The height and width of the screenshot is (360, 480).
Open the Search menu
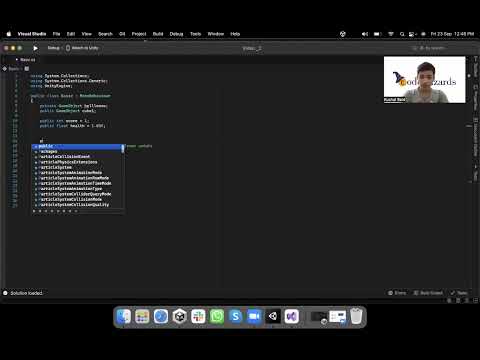[x=105, y=34]
